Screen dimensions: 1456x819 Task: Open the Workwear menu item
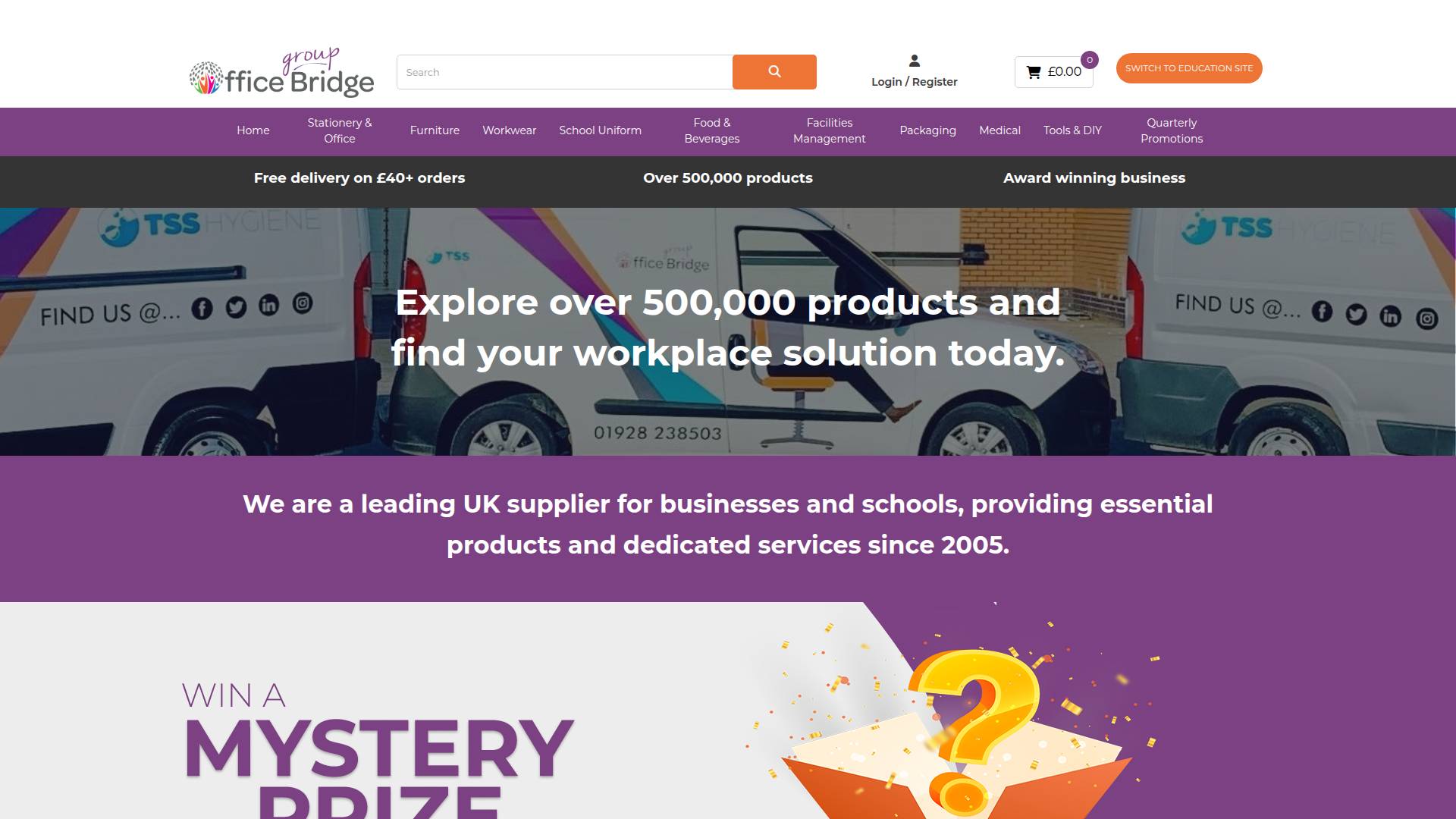[509, 130]
